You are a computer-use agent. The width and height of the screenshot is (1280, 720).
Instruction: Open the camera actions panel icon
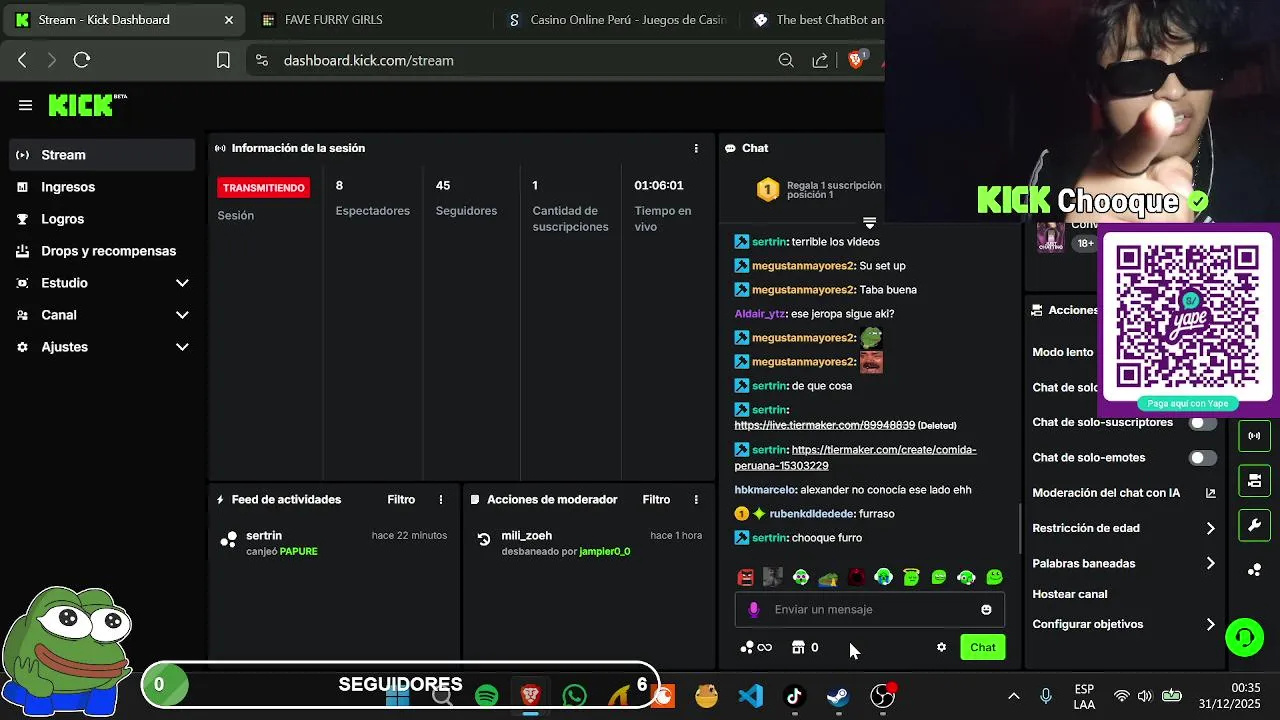[1254, 481]
